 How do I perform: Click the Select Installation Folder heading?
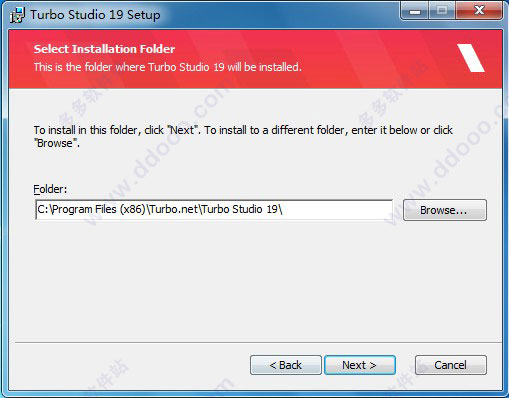click(x=104, y=49)
